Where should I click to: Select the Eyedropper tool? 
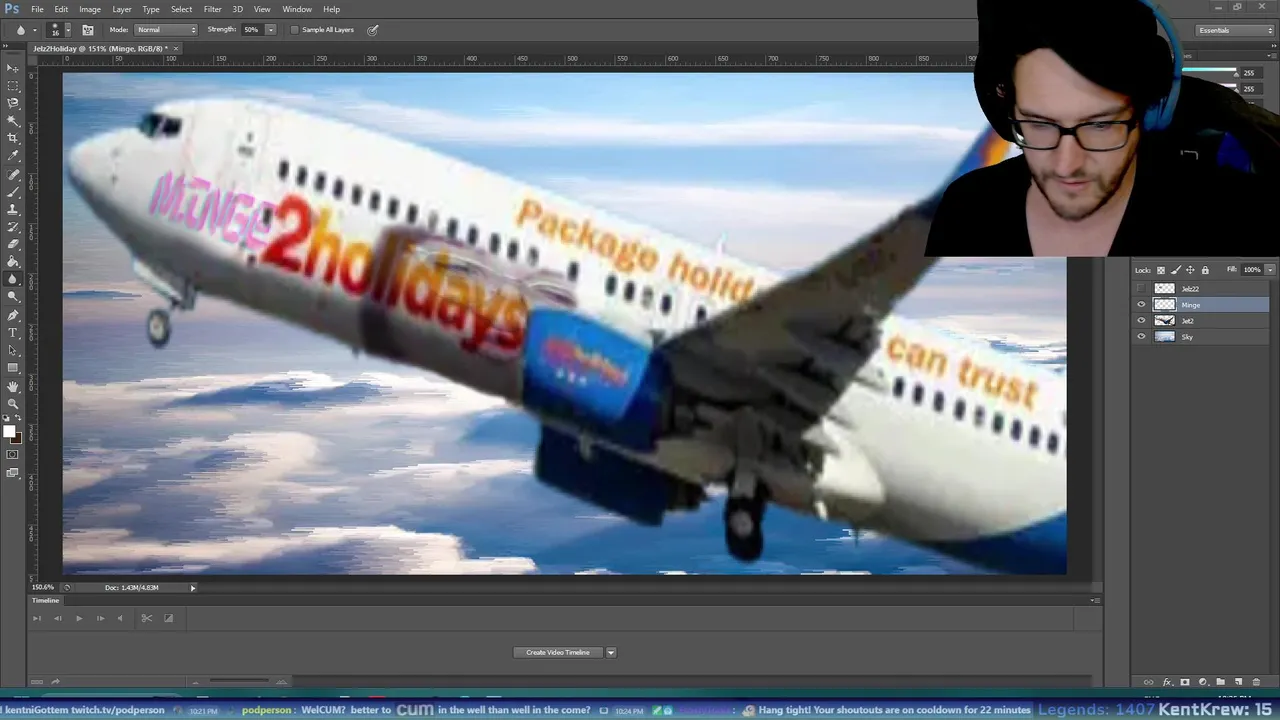tap(13, 156)
